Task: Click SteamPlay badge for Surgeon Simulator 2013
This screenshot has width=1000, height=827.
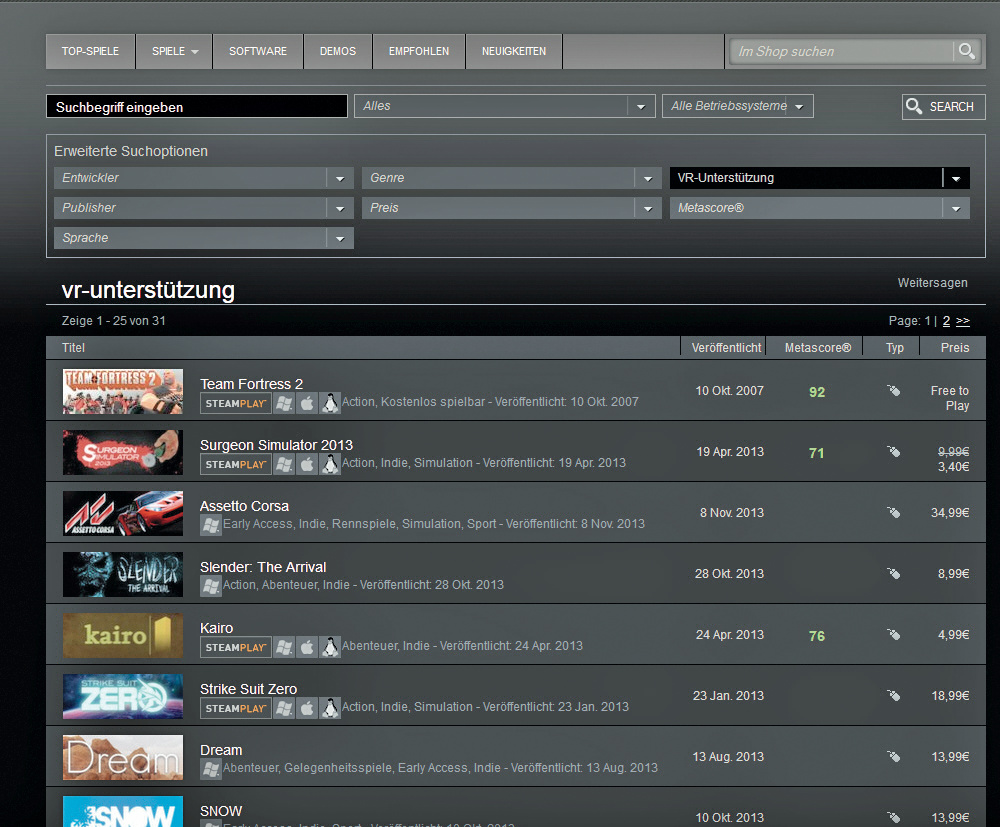Action: [x=235, y=464]
